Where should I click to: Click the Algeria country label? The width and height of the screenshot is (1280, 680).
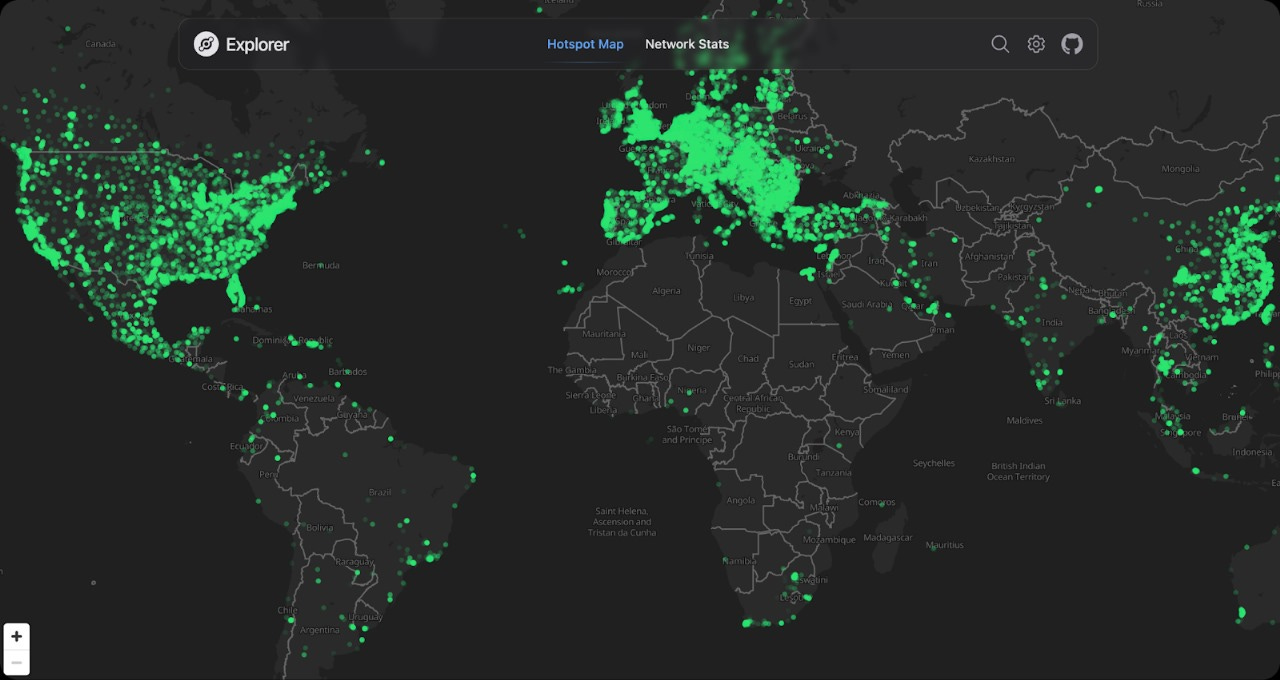coord(666,291)
